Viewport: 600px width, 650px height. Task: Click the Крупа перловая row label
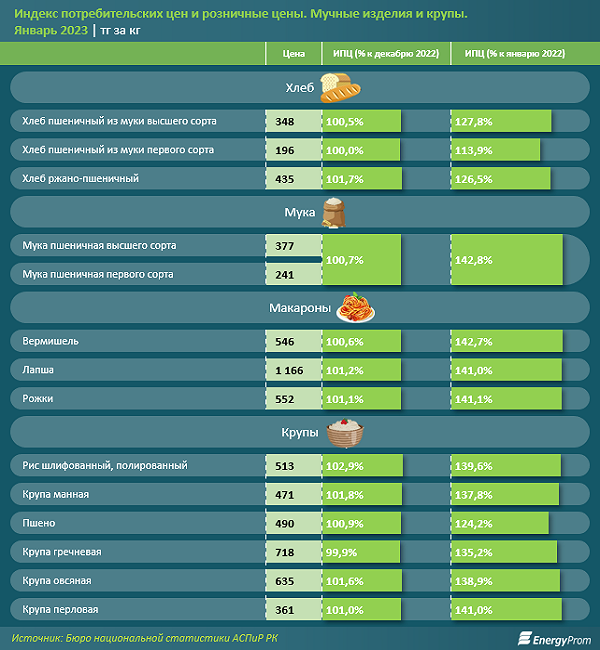(60, 609)
